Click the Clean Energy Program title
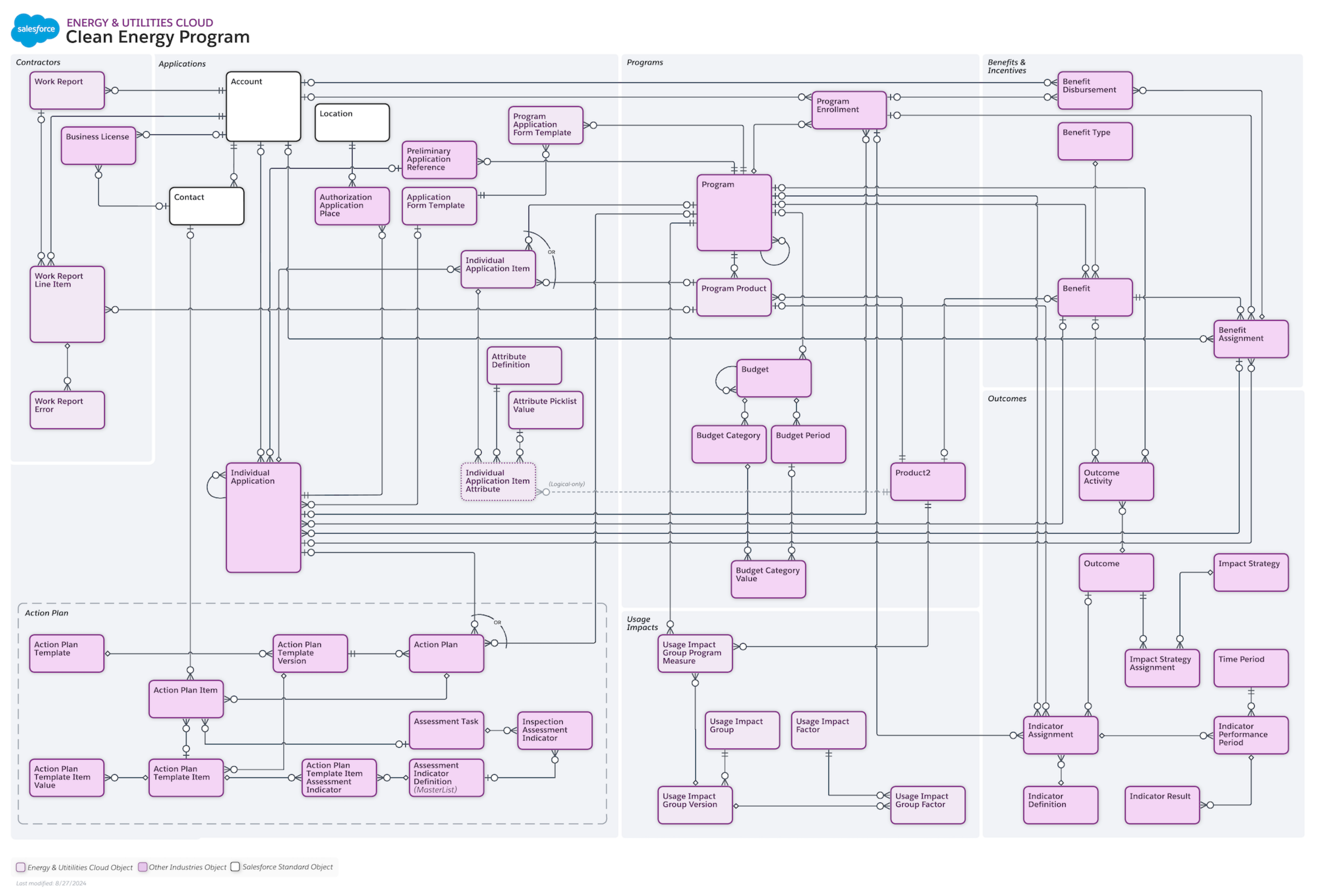This screenshot has width=1318, height=896. point(158,37)
